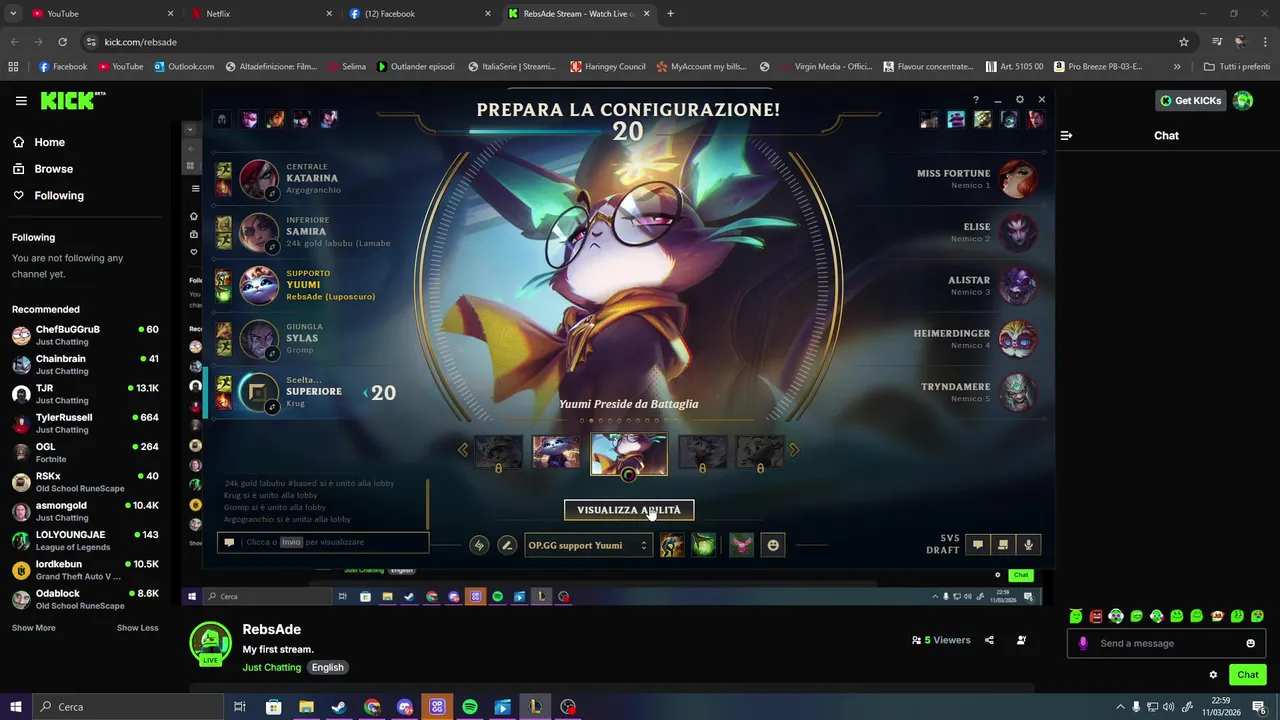Open League client settings gear
The image size is (1280, 720).
(x=1020, y=100)
